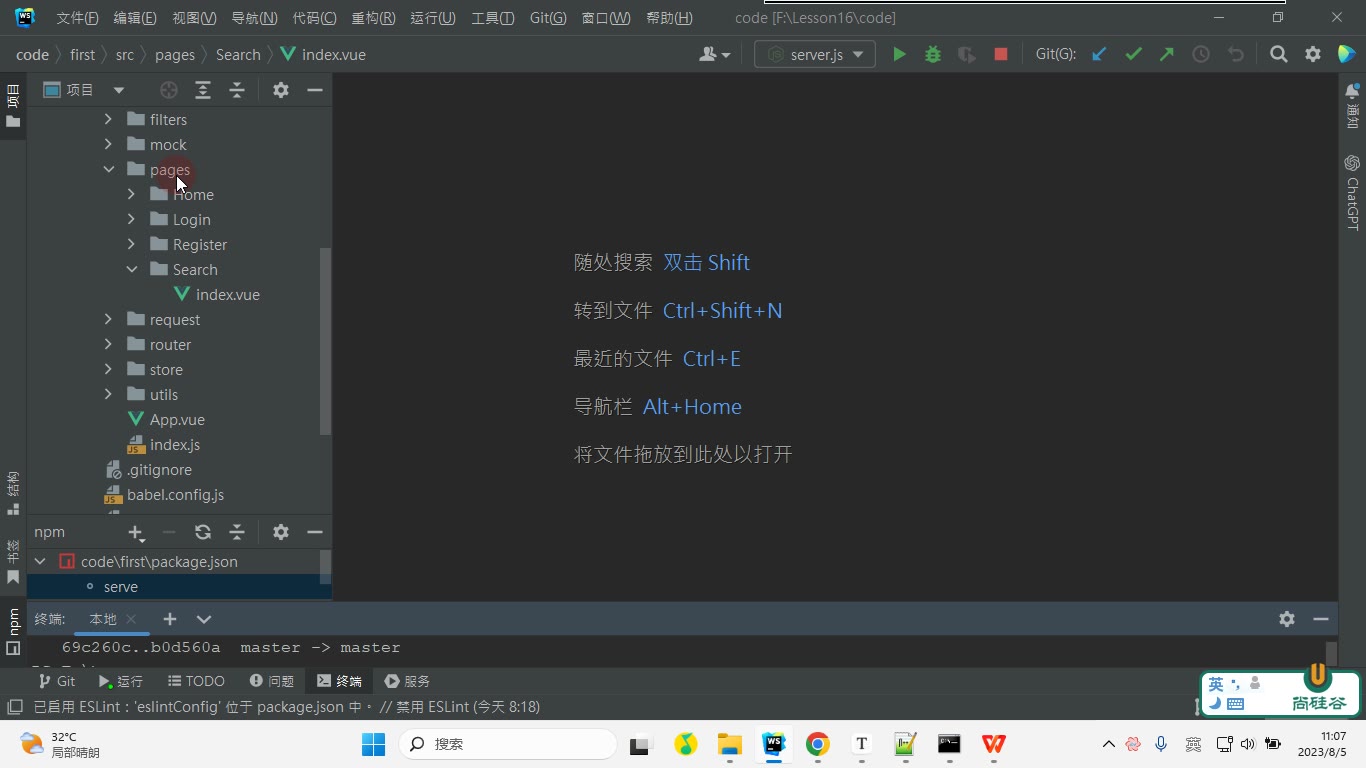
Task: Stop the running process via red square
Action: [x=1000, y=55]
